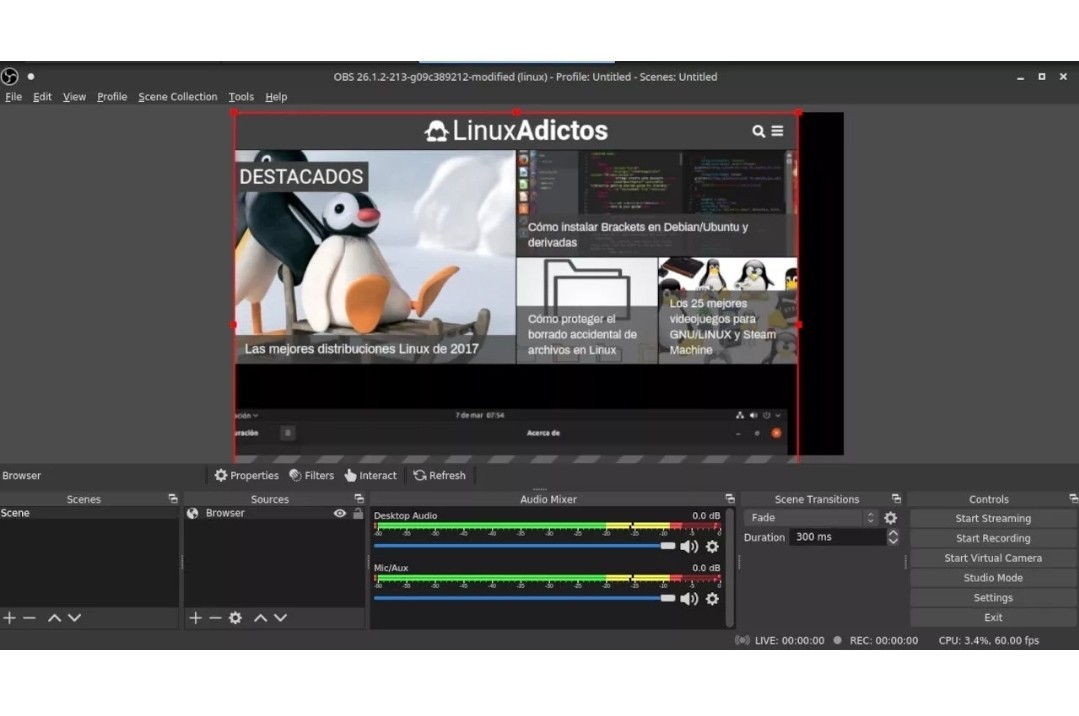Move the scene up in the Scenes panel
The image size is (1079, 716).
54,618
